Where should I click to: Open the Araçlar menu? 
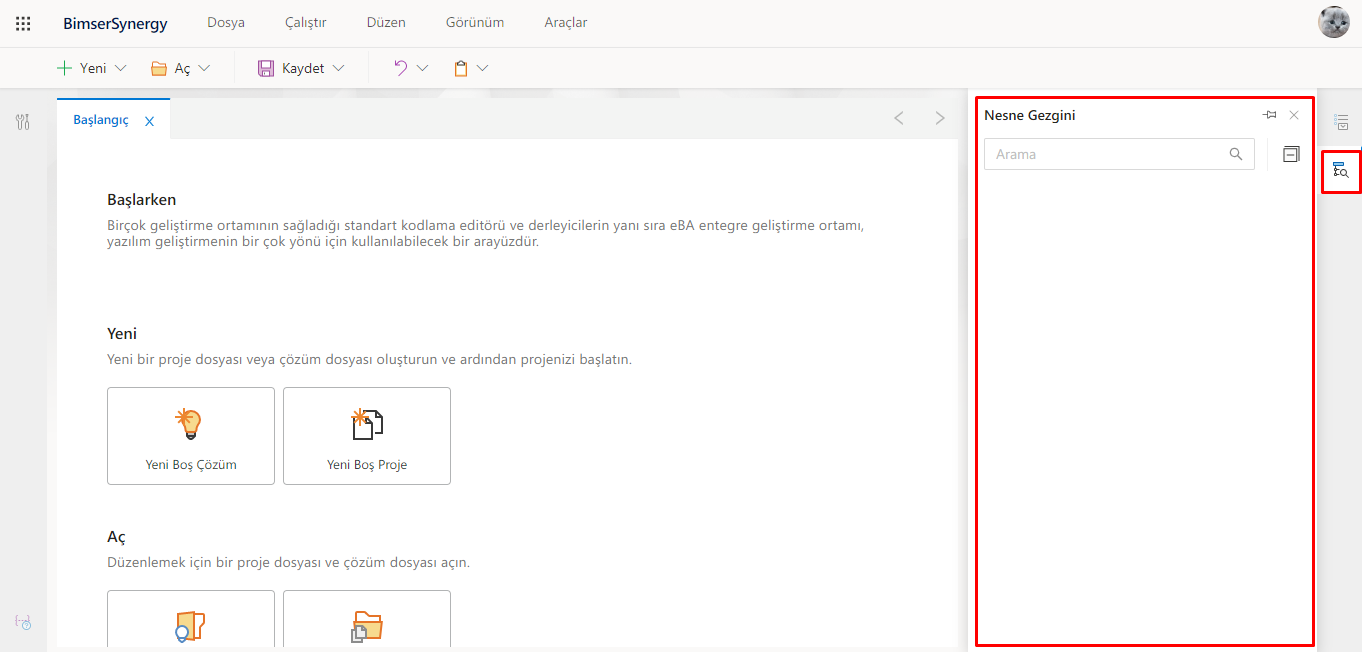pyautogui.click(x=566, y=23)
